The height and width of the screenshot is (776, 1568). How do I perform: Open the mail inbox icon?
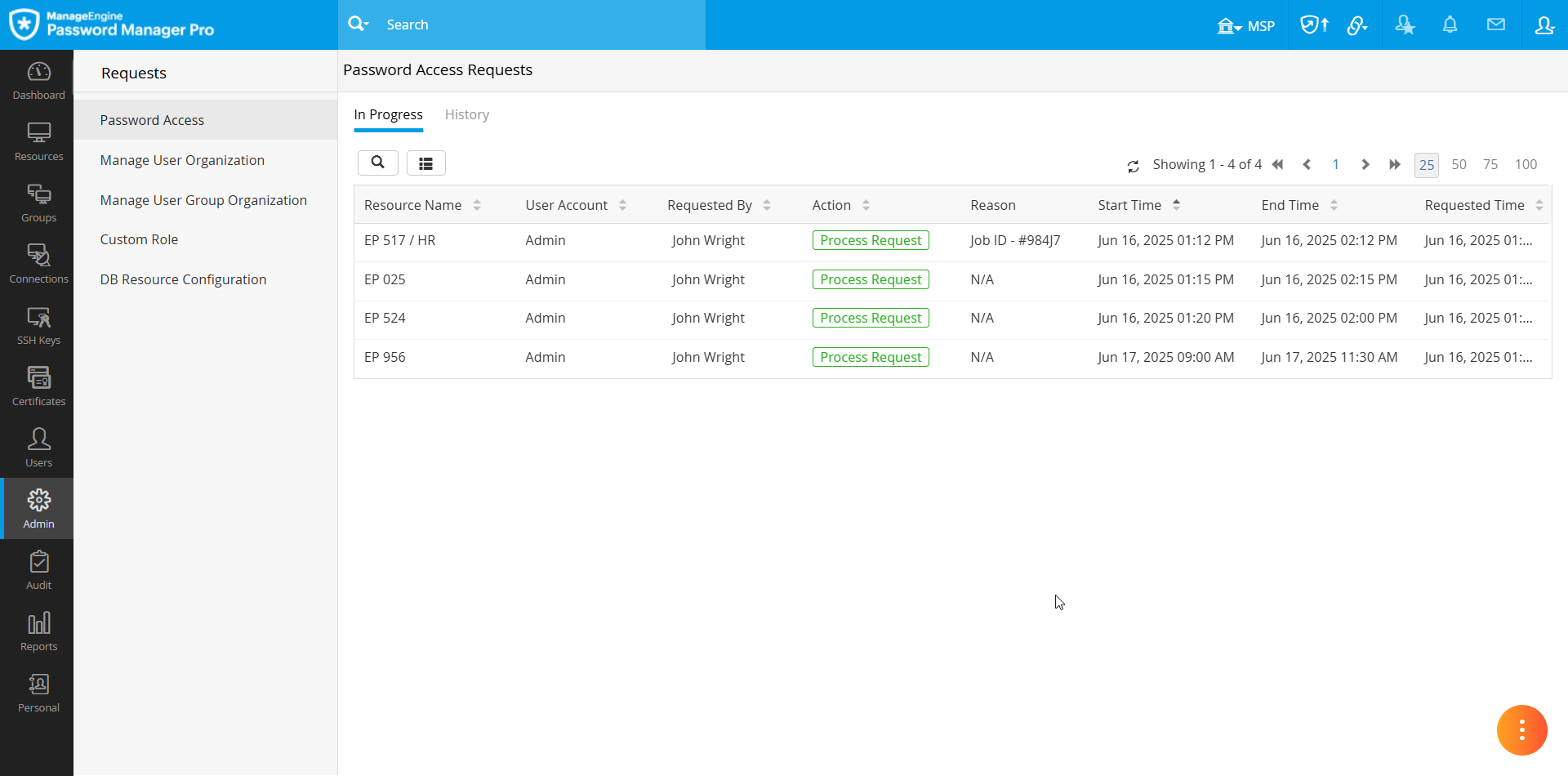point(1496,25)
